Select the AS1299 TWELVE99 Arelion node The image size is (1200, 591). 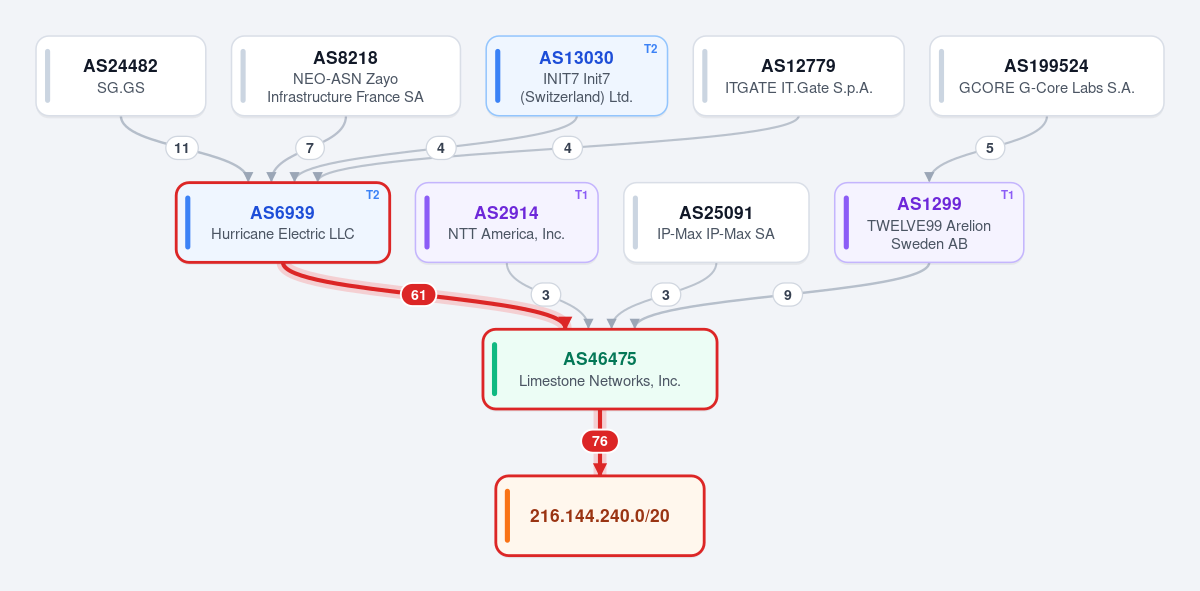tap(929, 222)
